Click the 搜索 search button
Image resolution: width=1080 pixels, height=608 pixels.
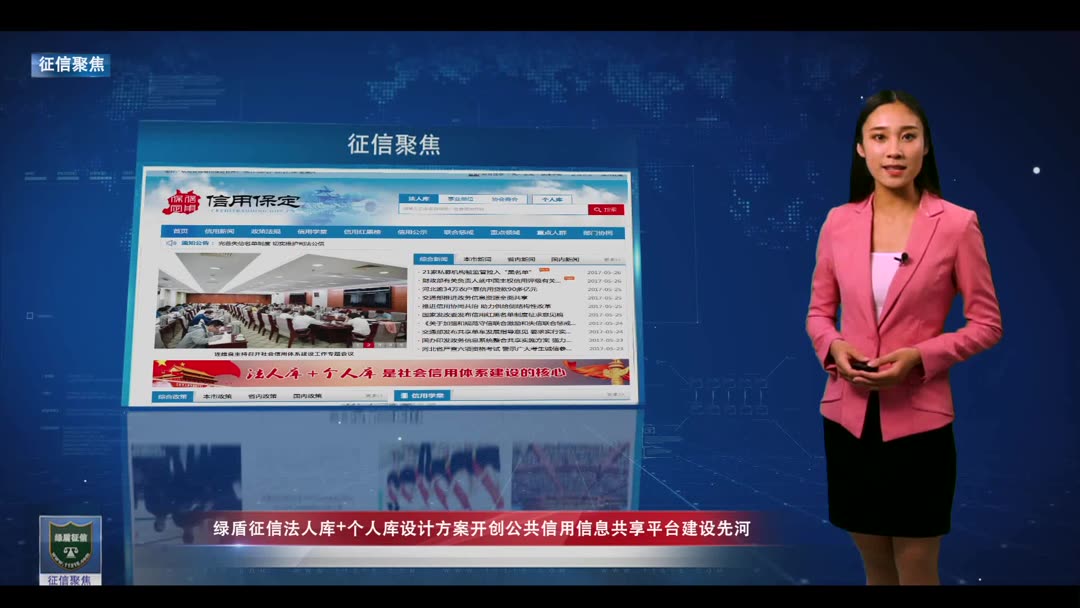(x=606, y=210)
